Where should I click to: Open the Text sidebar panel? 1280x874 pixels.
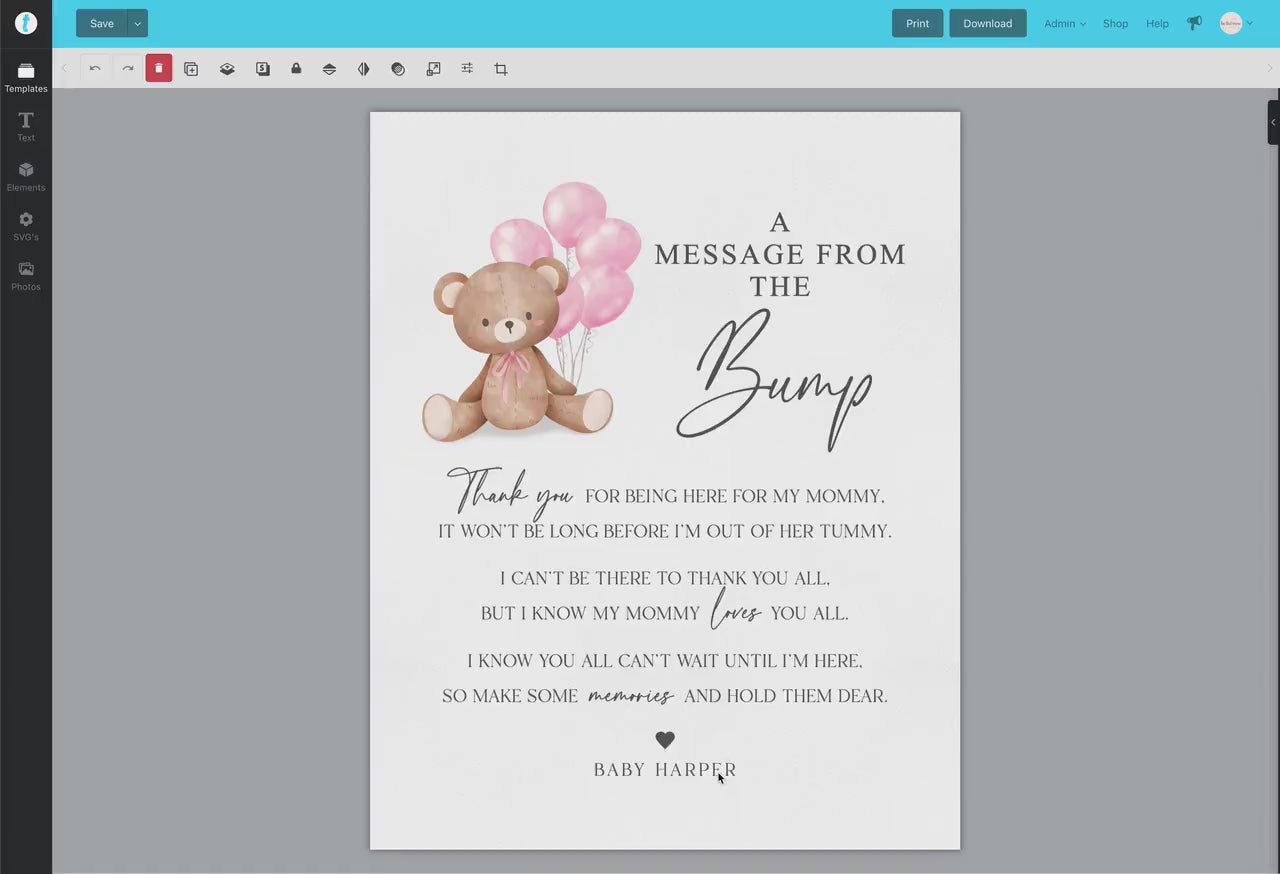coord(26,127)
